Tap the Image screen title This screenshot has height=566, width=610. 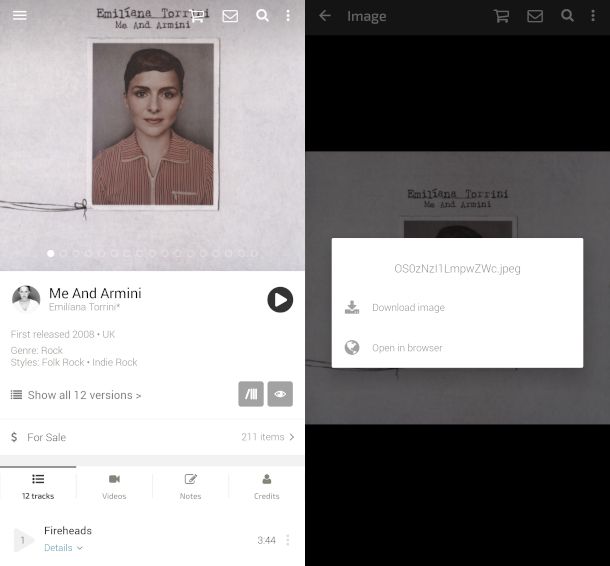pyautogui.click(x=366, y=16)
